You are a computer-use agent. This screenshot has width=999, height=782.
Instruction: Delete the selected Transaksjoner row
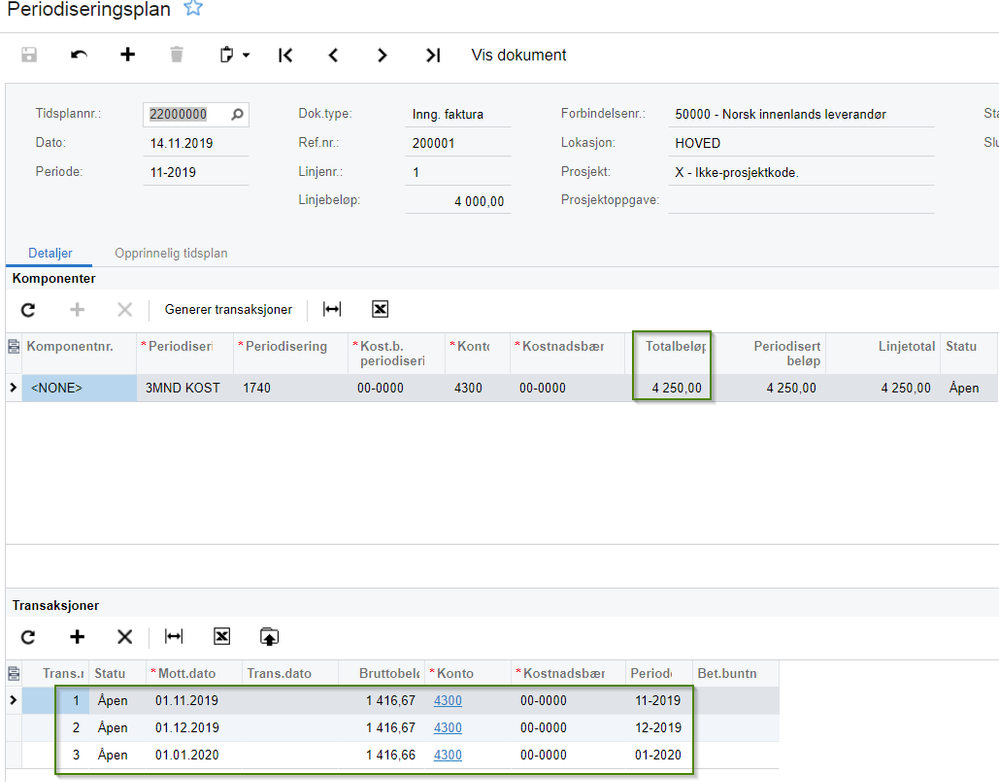(125, 637)
